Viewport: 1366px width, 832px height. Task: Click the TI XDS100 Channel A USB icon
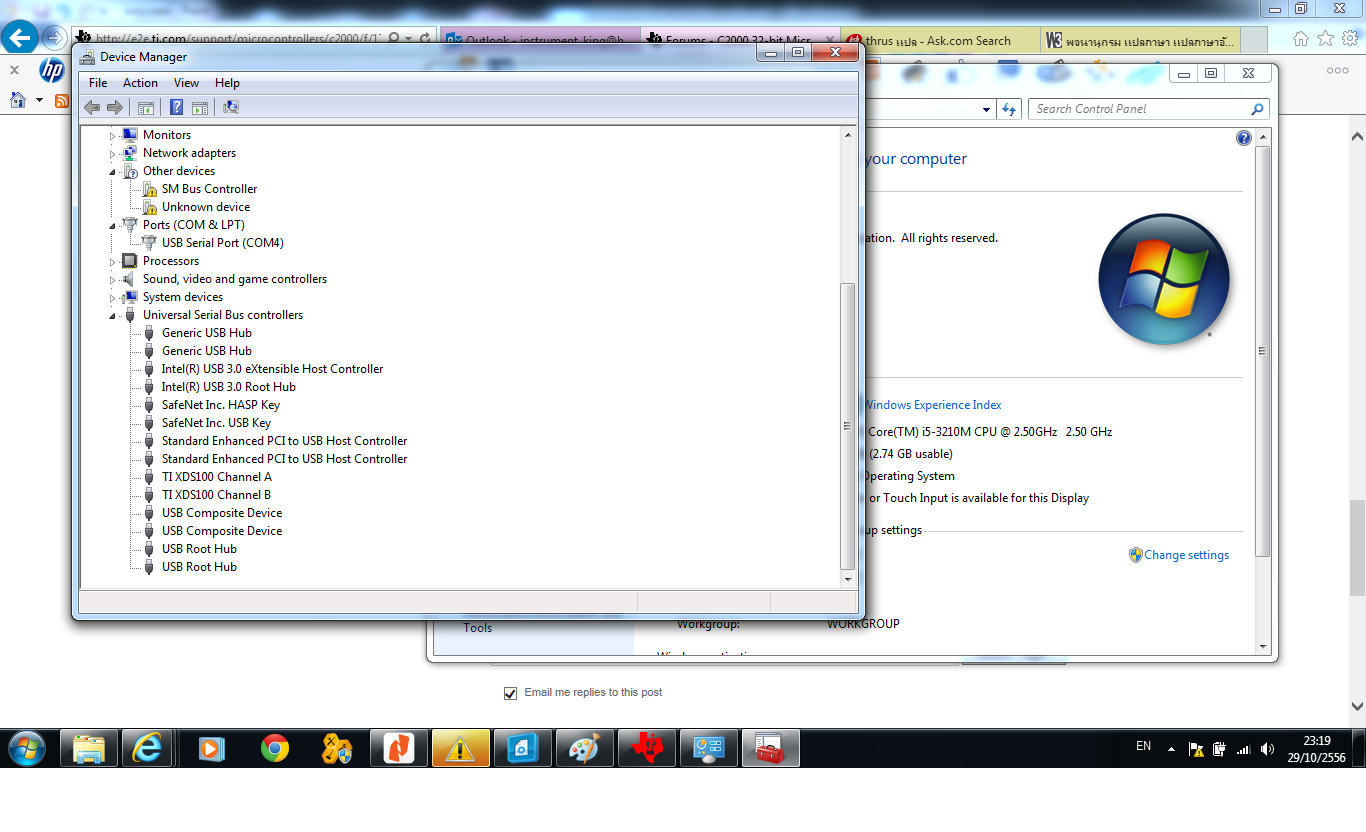150,477
